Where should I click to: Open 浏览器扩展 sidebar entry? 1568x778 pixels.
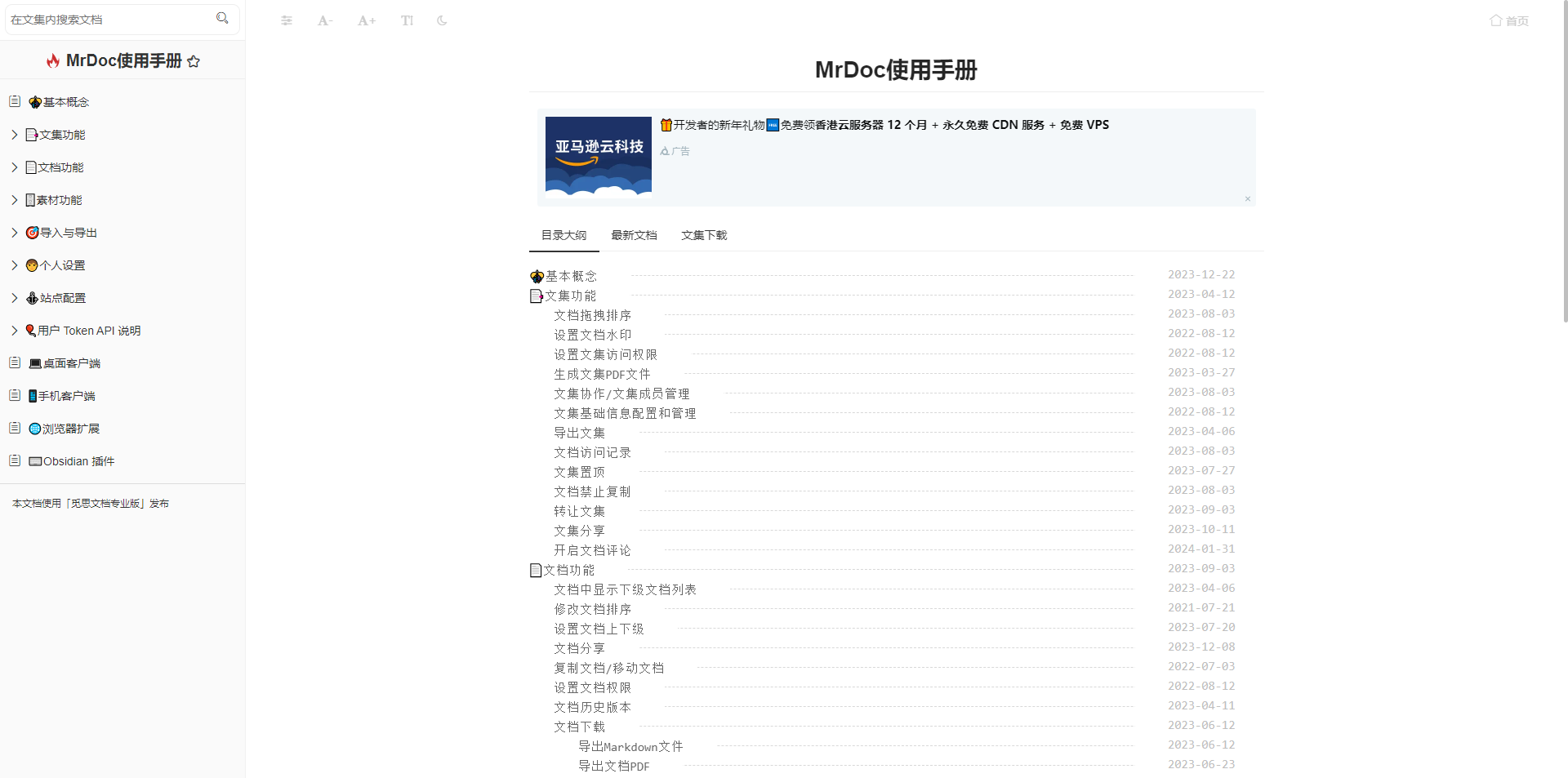coord(64,429)
